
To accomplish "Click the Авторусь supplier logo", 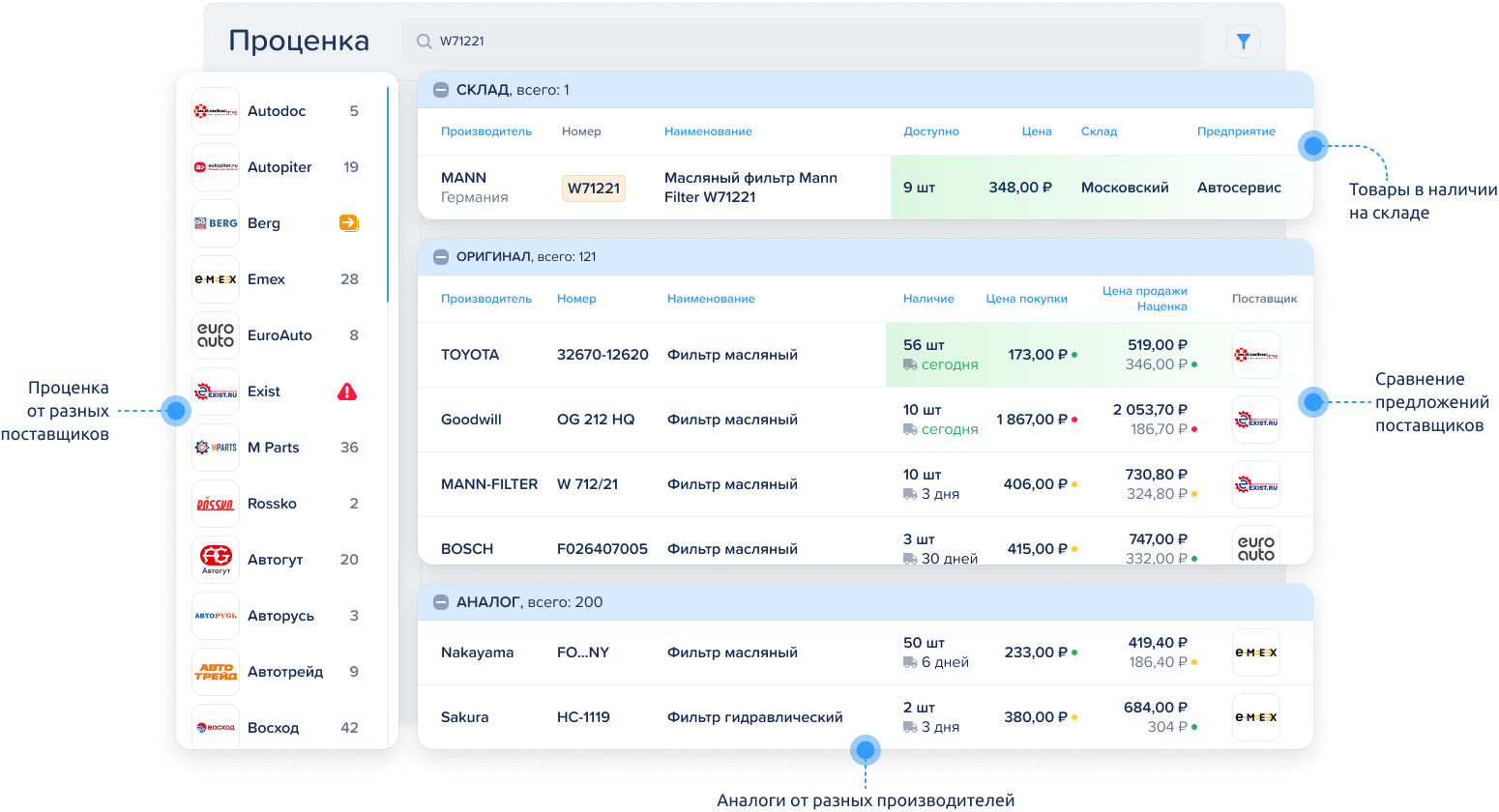I will click(215, 616).
